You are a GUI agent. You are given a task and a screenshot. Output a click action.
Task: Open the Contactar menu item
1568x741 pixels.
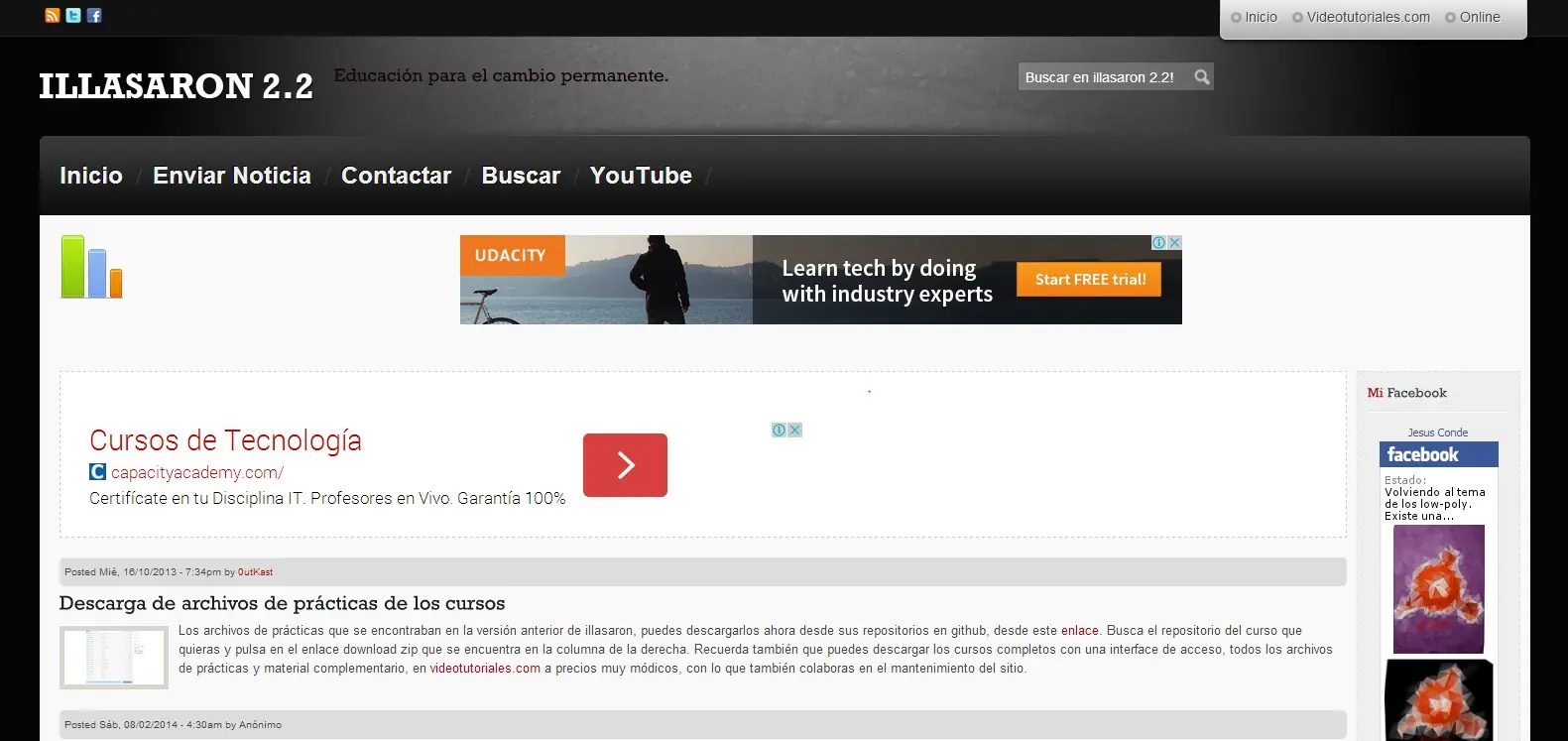click(397, 176)
